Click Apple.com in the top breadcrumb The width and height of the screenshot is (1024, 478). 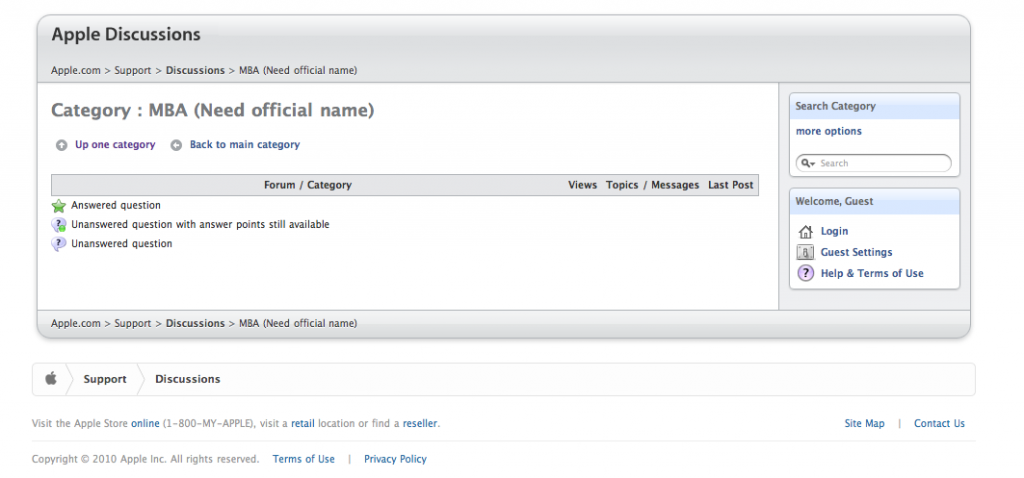pos(76,71)
